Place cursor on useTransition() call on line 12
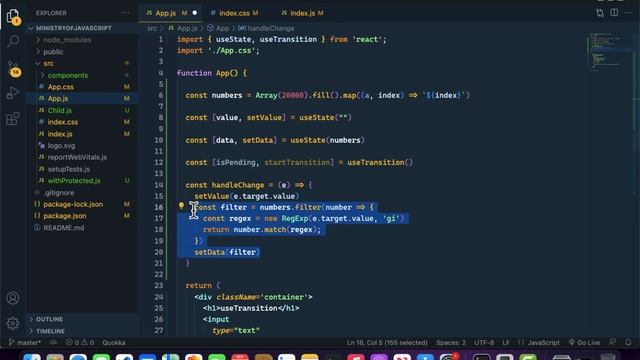Screen dimensions: 640x360 (x=380, y=162)
